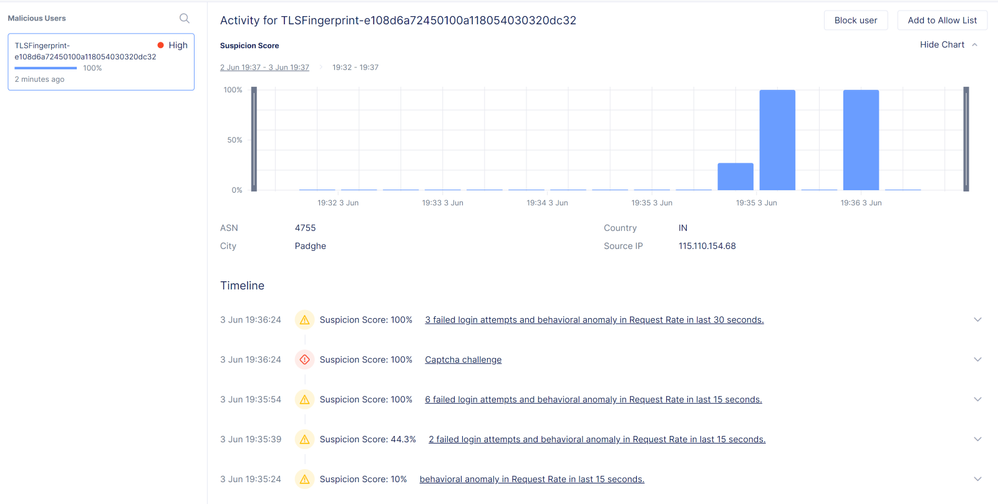Open search in Malicious Users panel

184,18
